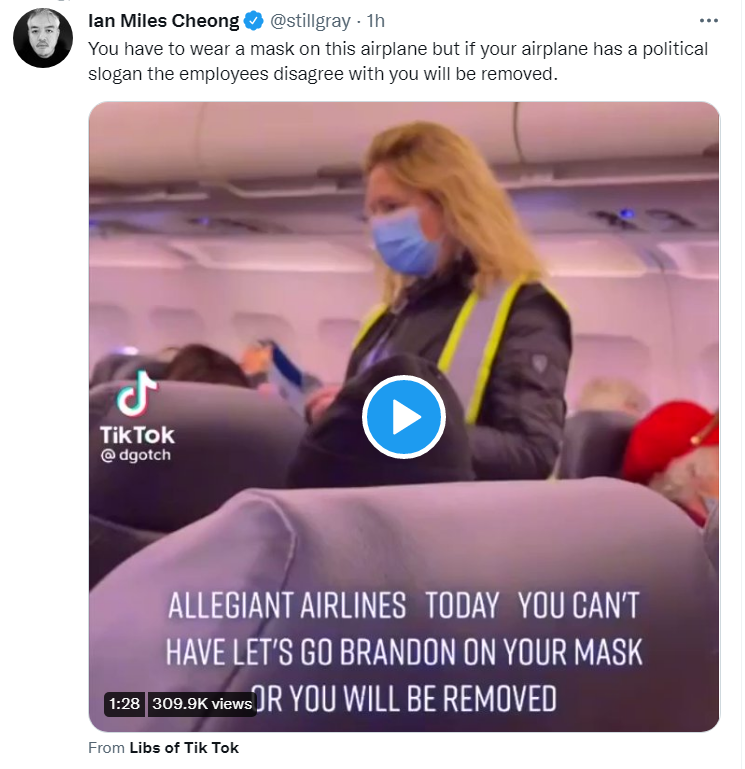Screen dimensions: 745x769
Task: Click the TikTok note logo watermark
Action: click(137, 394)
